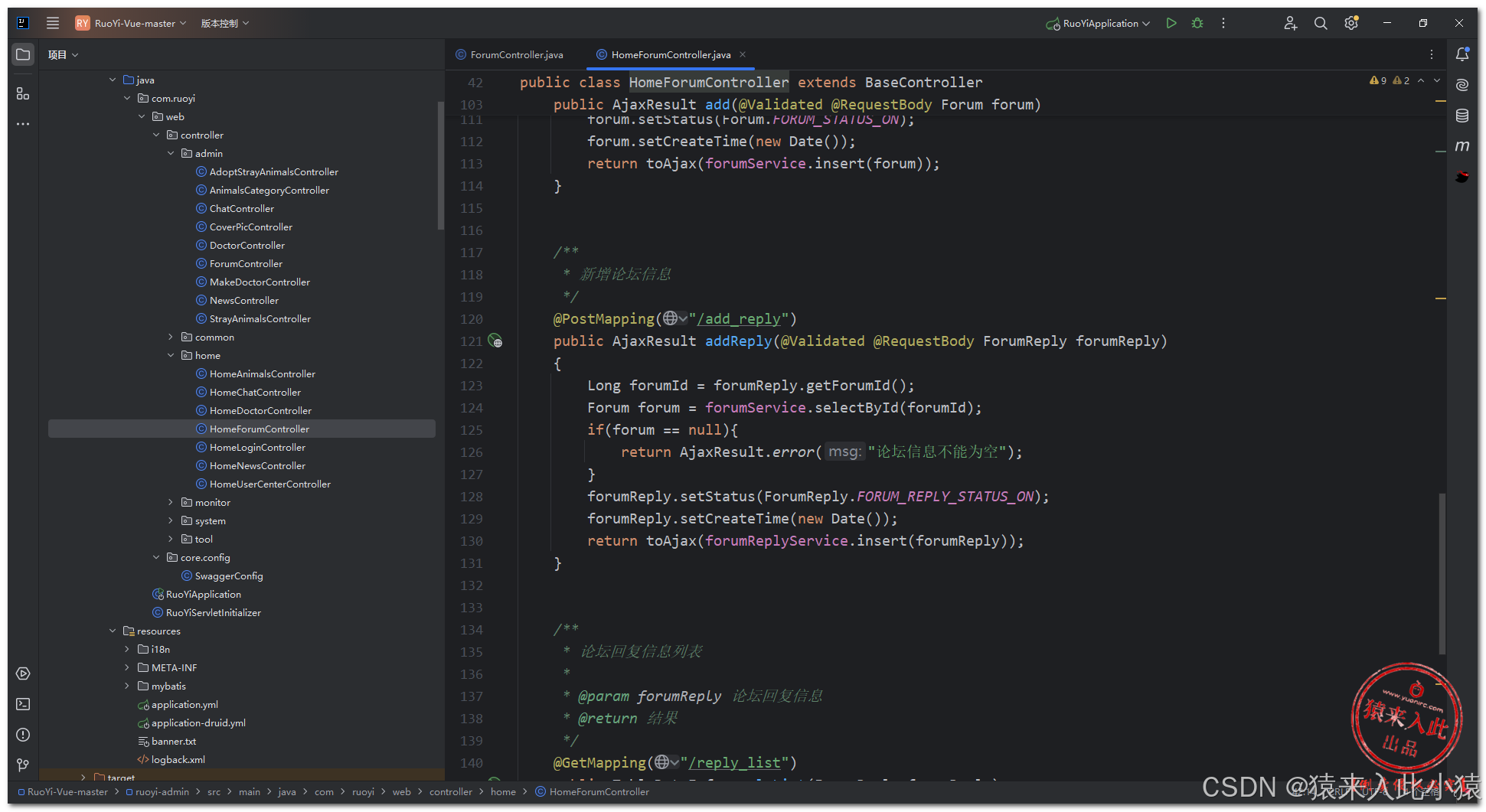This screenshot has height=812, width=1486.
Task: Open more run actions menu
Action: pyautogui.click(x=1223, y=23)
